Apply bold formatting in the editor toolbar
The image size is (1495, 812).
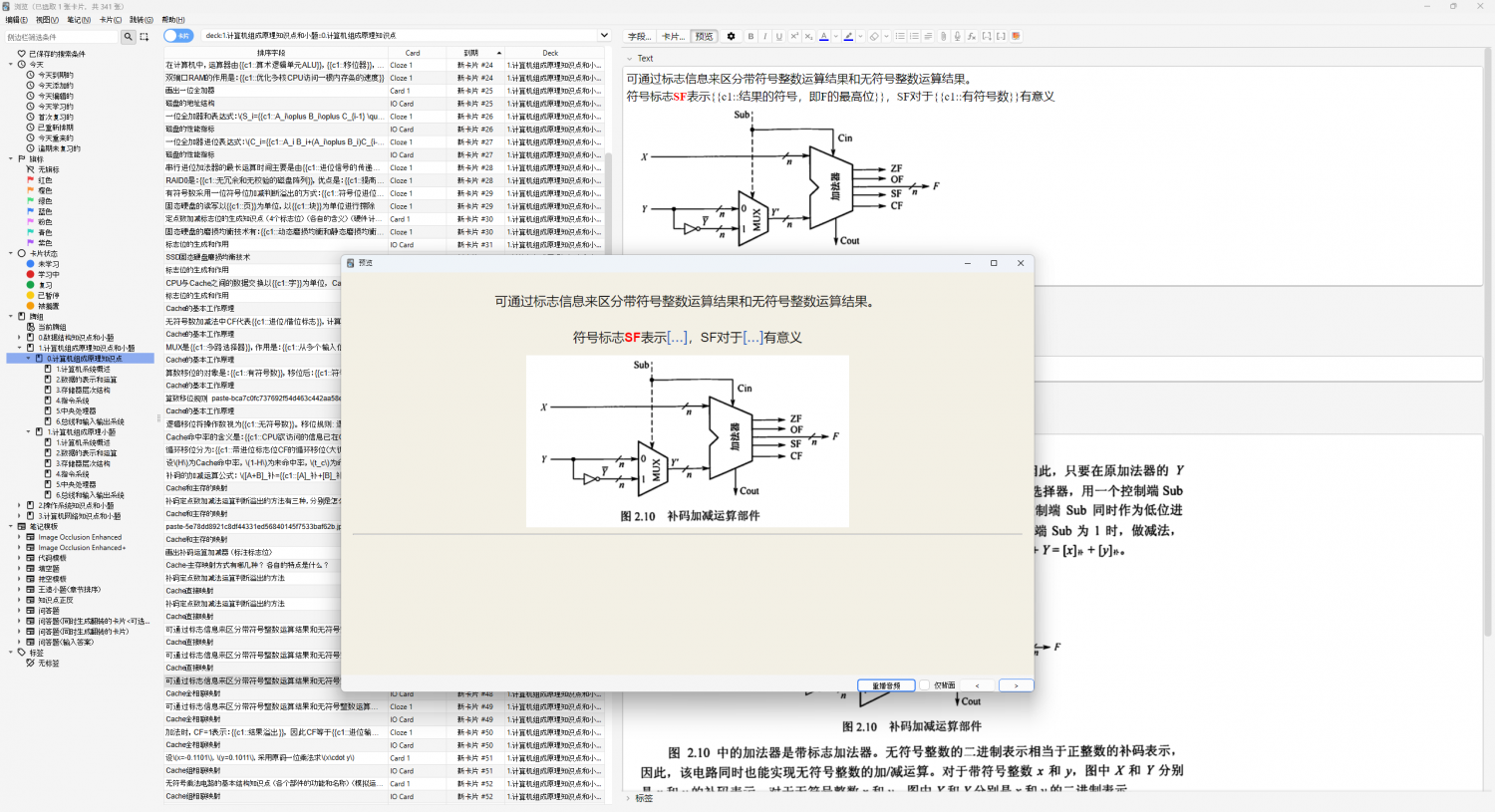click(750, 37)
